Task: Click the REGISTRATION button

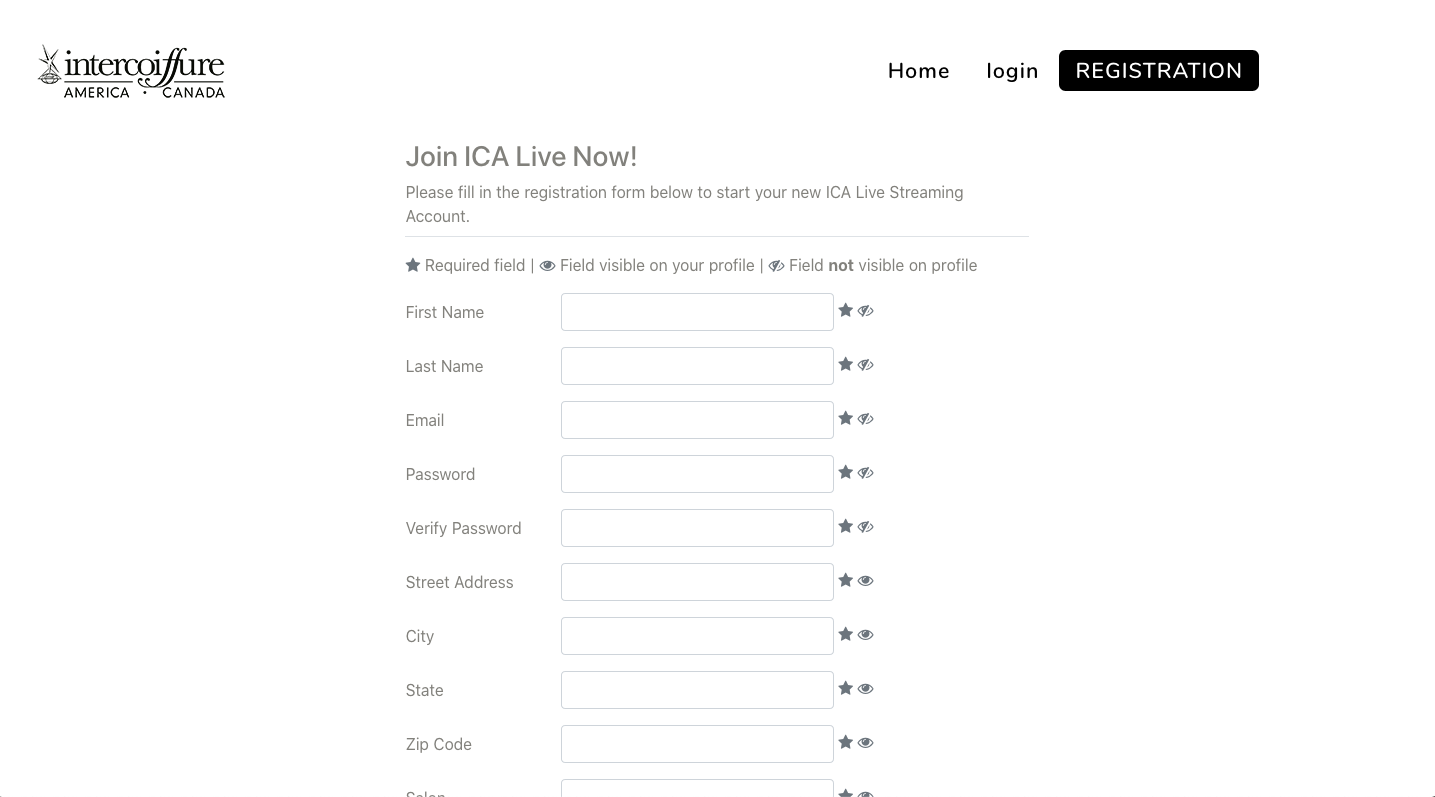Action: [x=1159, y=71]
